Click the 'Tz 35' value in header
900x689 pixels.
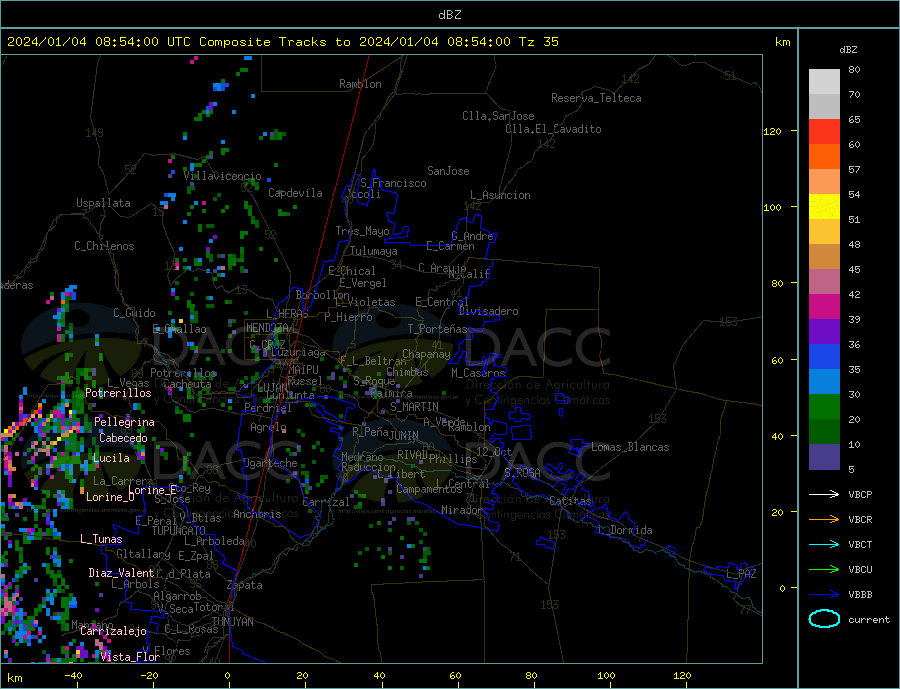click(538, 42)
